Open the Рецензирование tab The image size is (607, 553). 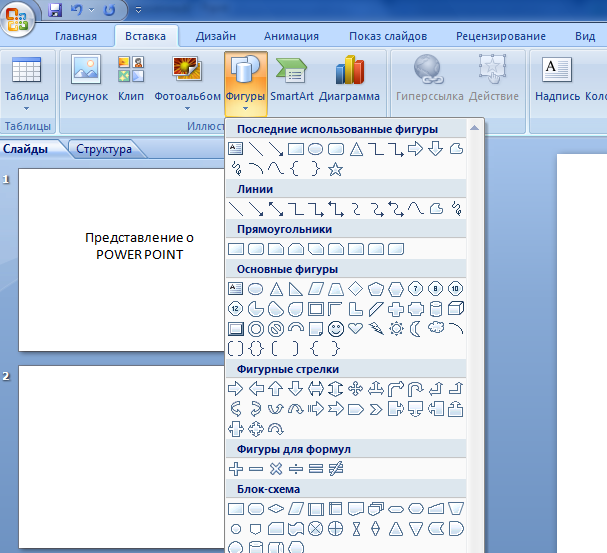point(501,36)
